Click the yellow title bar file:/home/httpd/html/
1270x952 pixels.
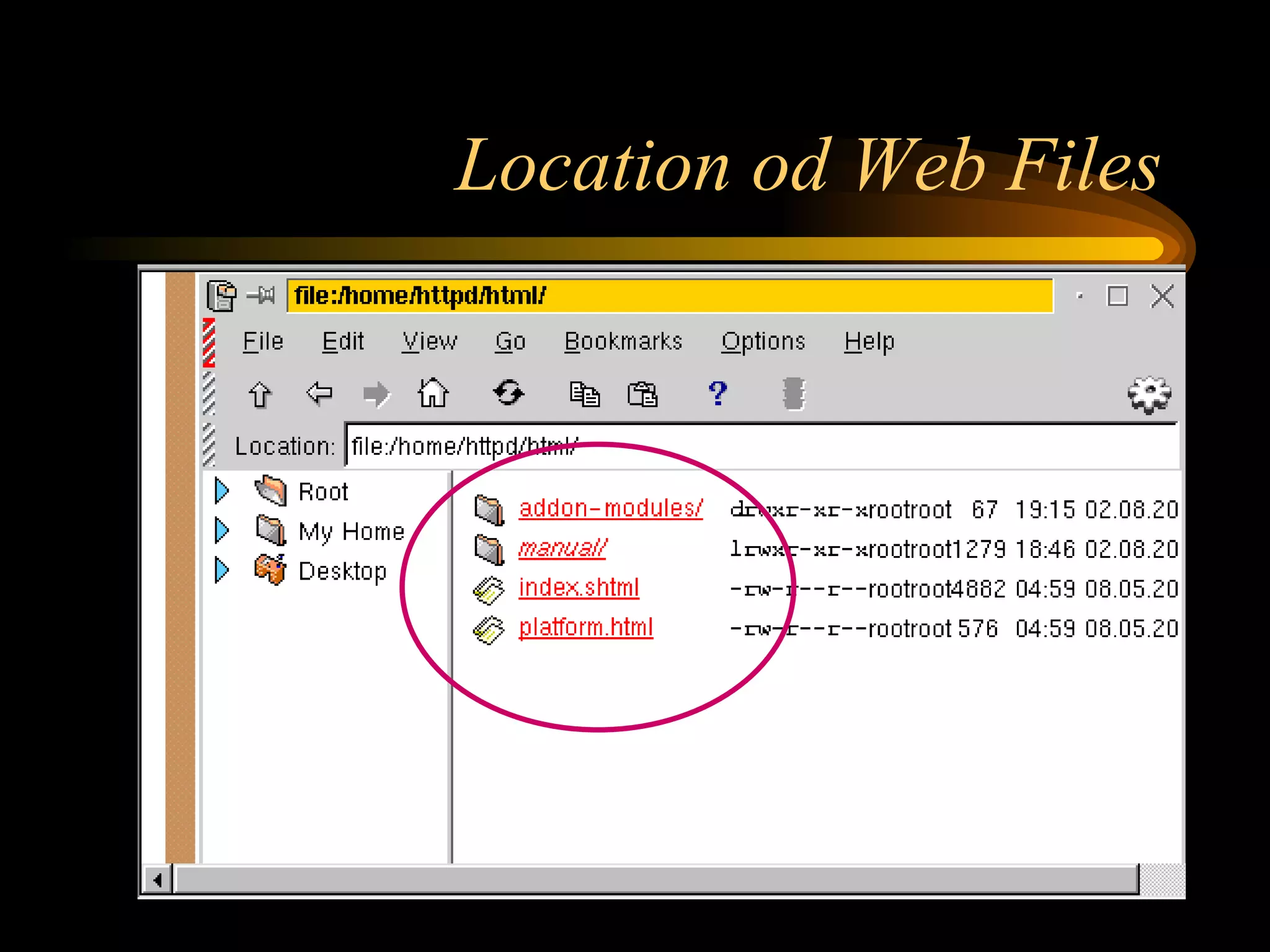(x=670, y=296)
